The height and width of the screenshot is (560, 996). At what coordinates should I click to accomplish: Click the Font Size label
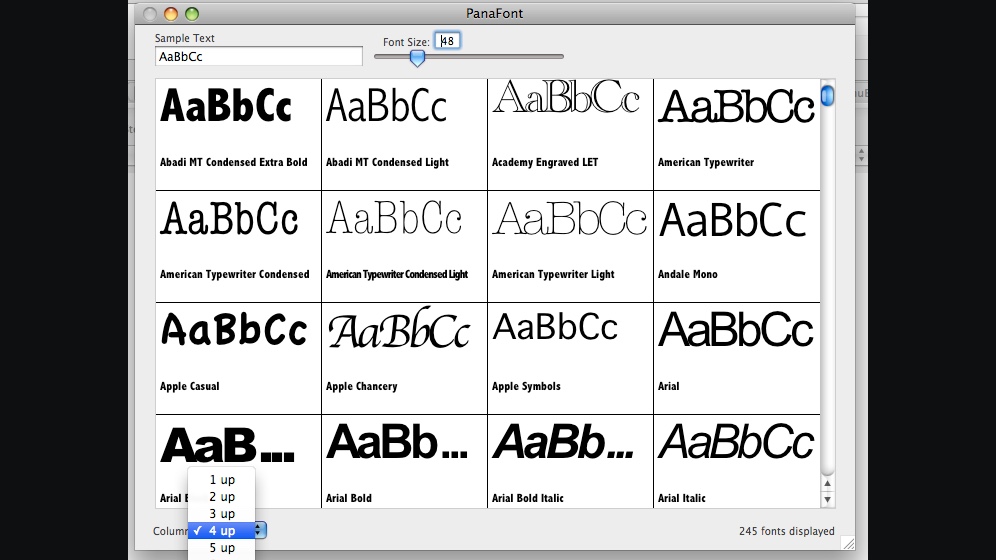(406, 42)
